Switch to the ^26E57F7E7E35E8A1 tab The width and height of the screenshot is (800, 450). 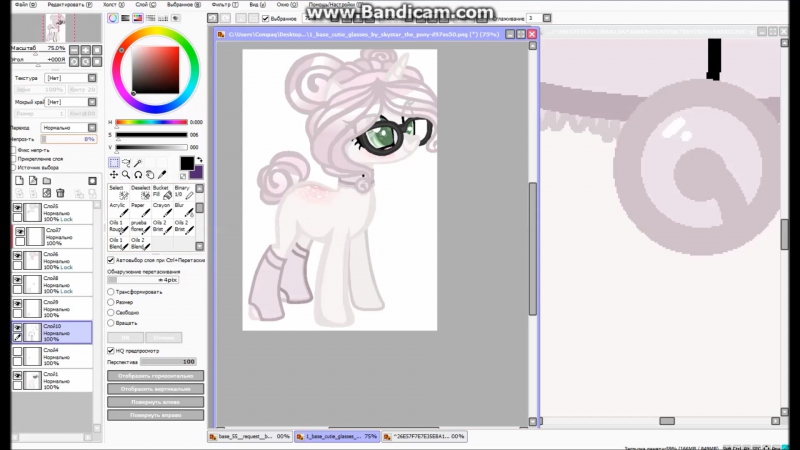(x=424, y=437)
